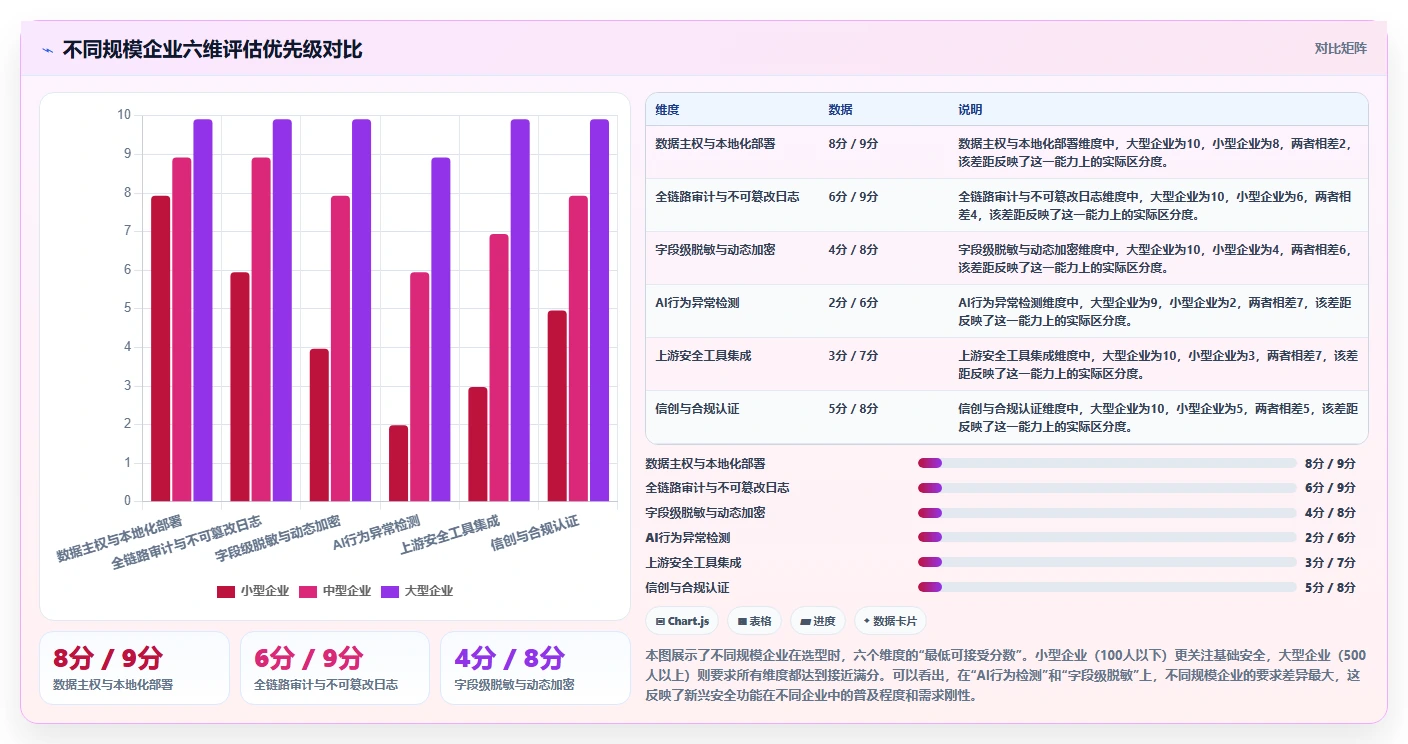Click the Chart.js tag chip

(x=682, y=621)
